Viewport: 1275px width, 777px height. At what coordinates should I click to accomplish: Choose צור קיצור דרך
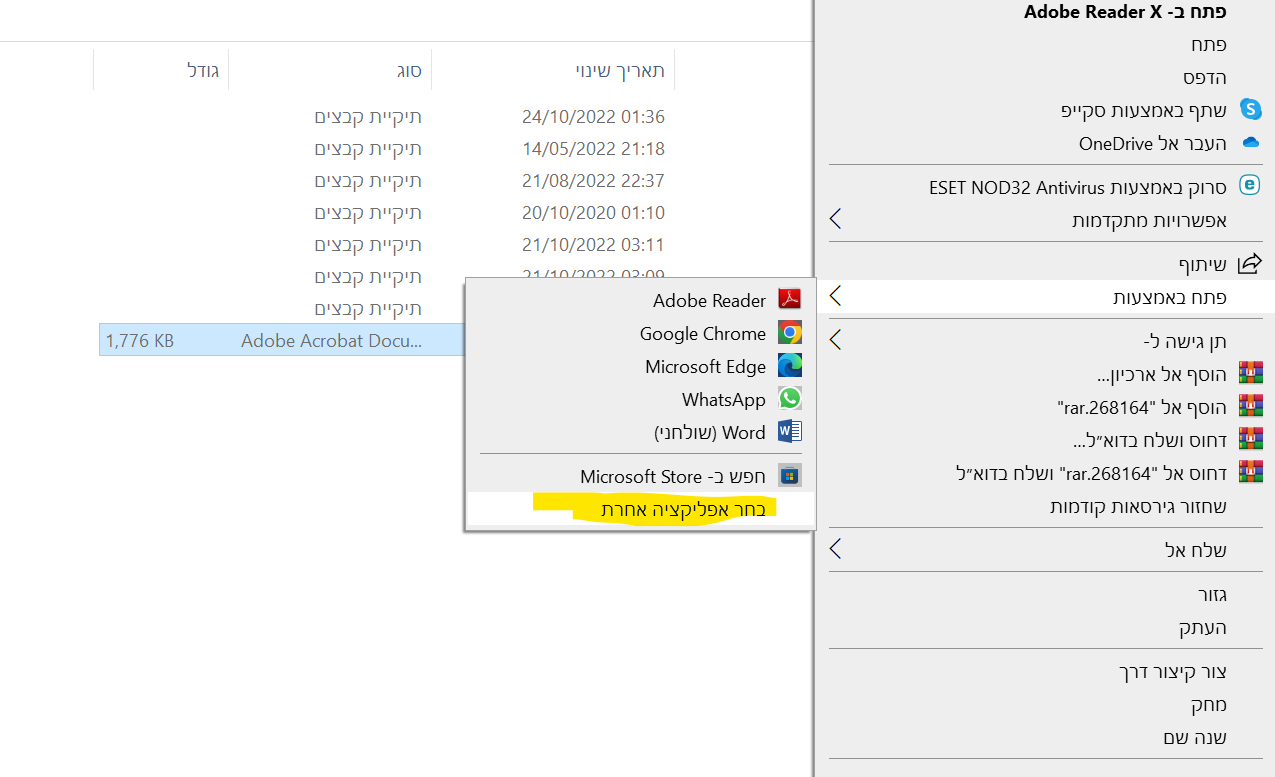tap(1172, 671)
